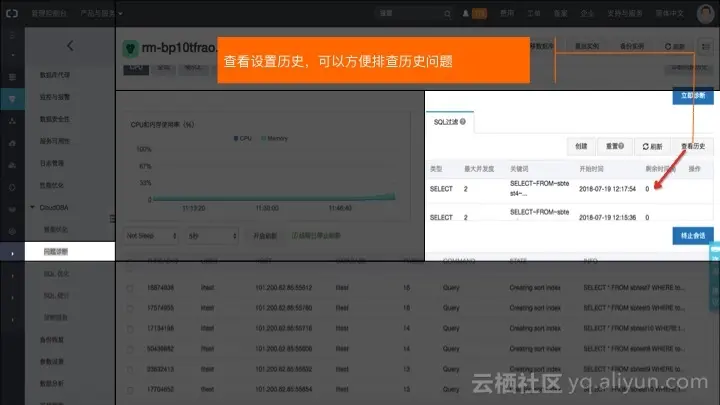Click the 最大并发度 column header
This screenshot has height=405, width=720.
pyautogui.click(x=479, y=169)
